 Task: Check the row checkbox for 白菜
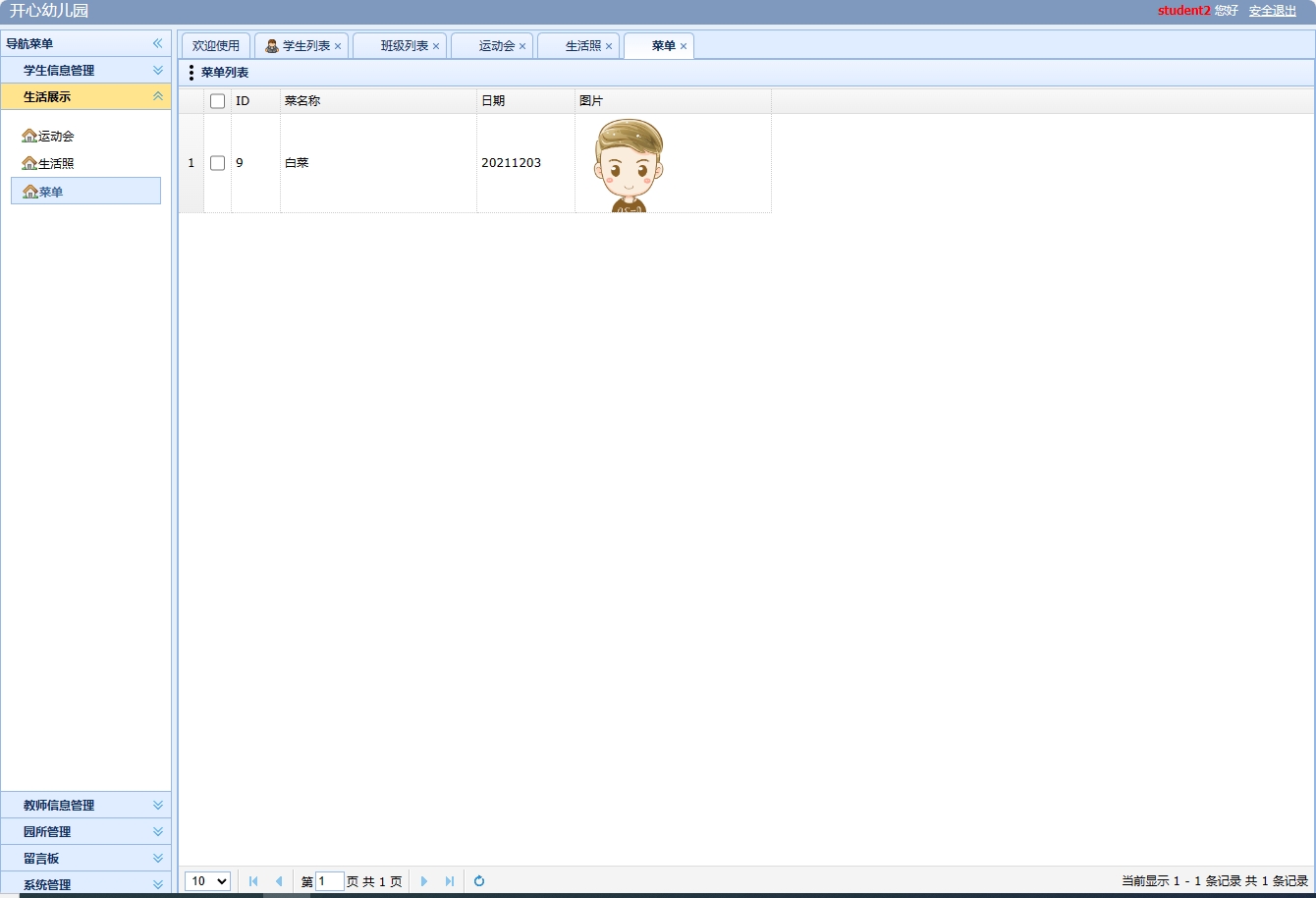click(x=218, y=163)
